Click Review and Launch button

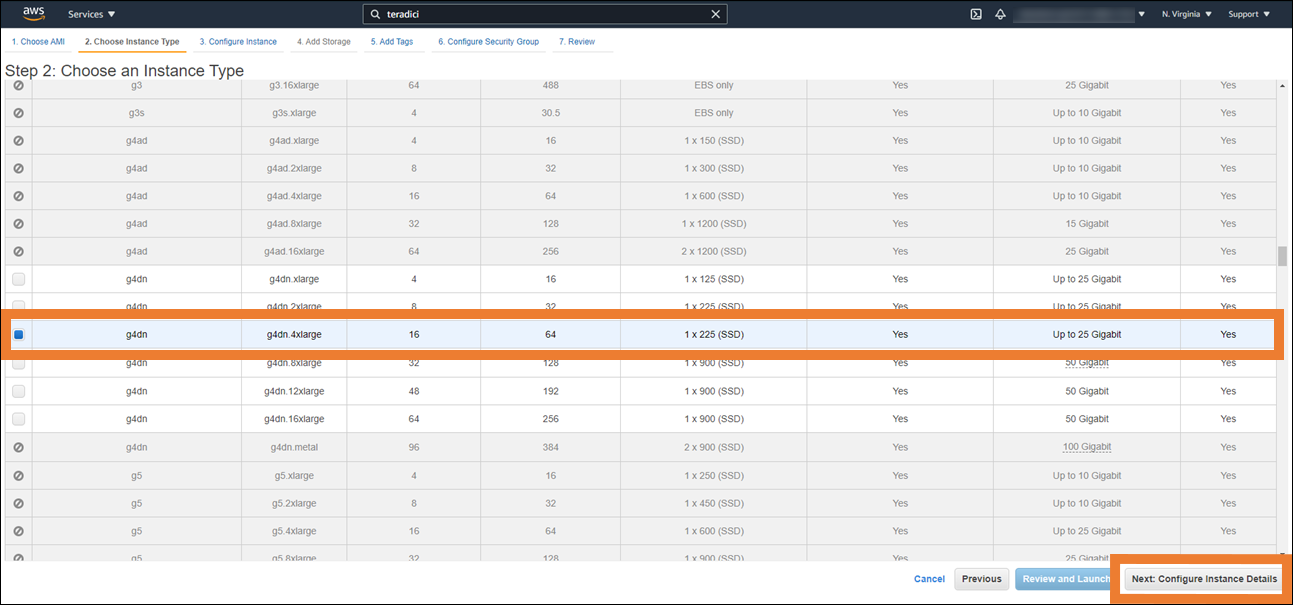click(1065, 579)
